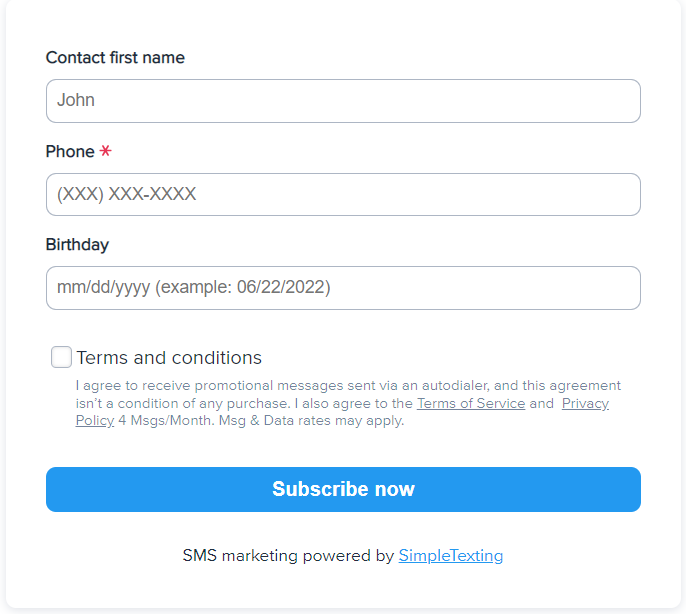This screenshot has width=686, height=614.
Task: Focus the Phone number input field
Action: point(343,194)
